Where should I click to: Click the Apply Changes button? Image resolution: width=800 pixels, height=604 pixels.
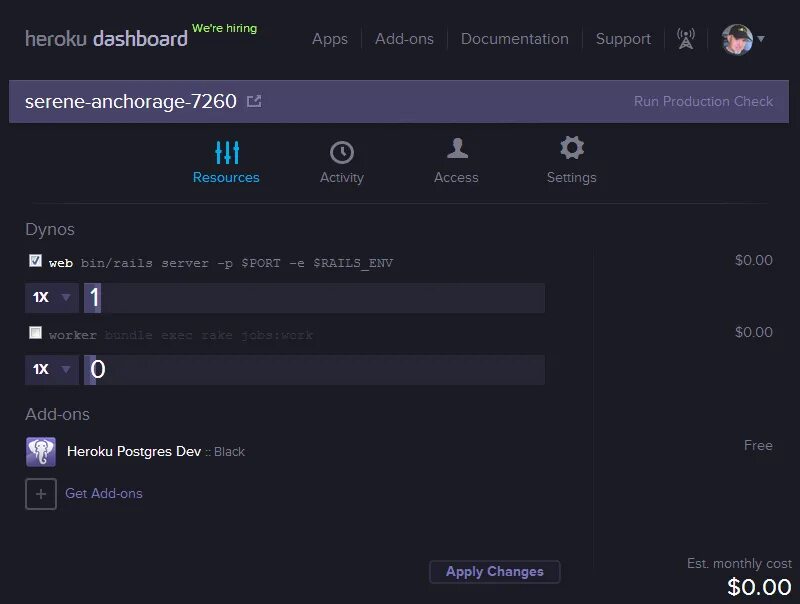tap(494, 572)
